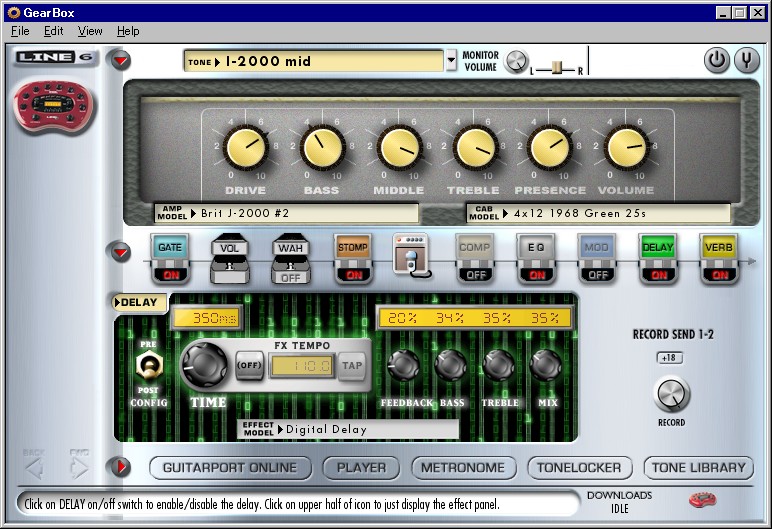Turn on the COMP switch

pyautogui.click(x=476, y=275)
